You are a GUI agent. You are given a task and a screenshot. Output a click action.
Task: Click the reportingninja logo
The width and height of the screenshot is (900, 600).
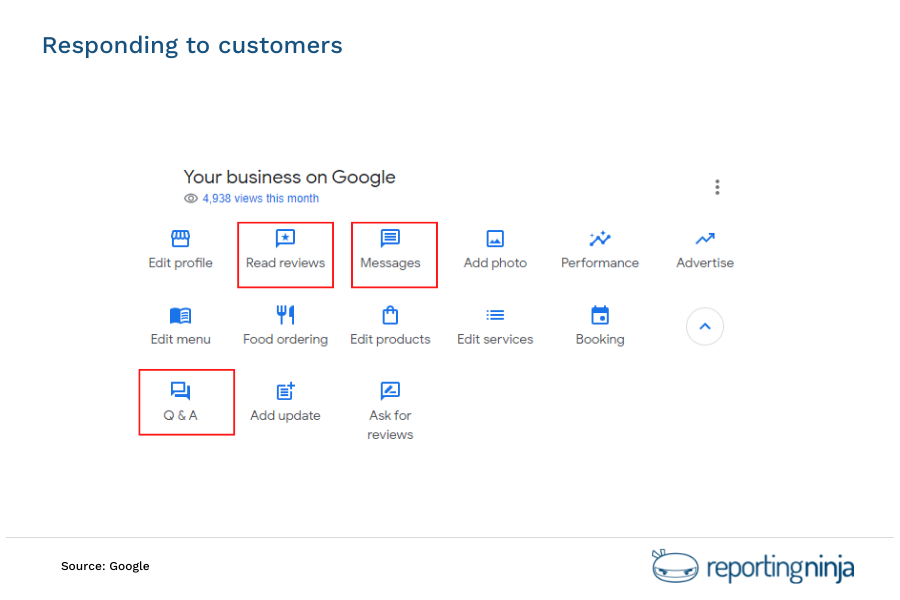752,567
